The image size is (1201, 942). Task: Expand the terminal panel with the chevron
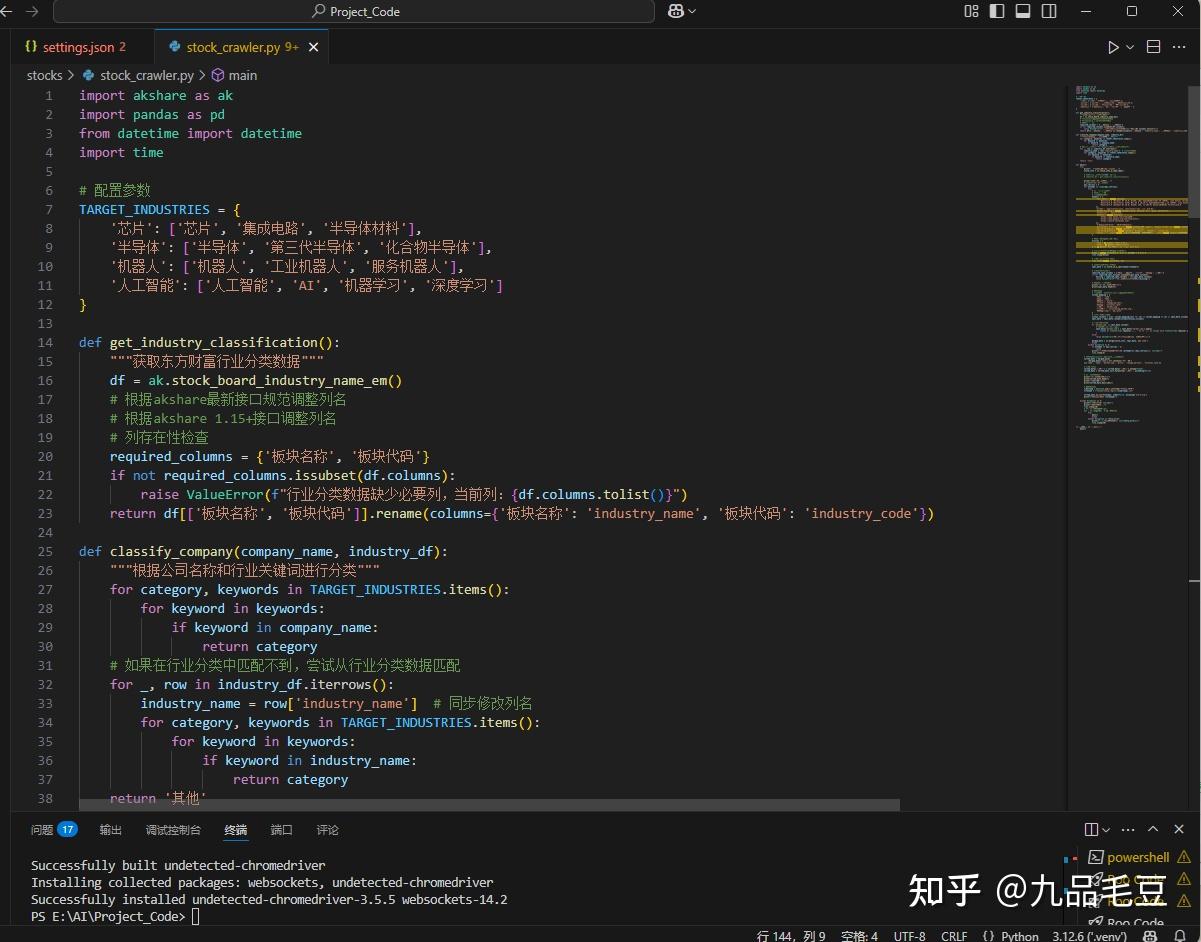1153,829
